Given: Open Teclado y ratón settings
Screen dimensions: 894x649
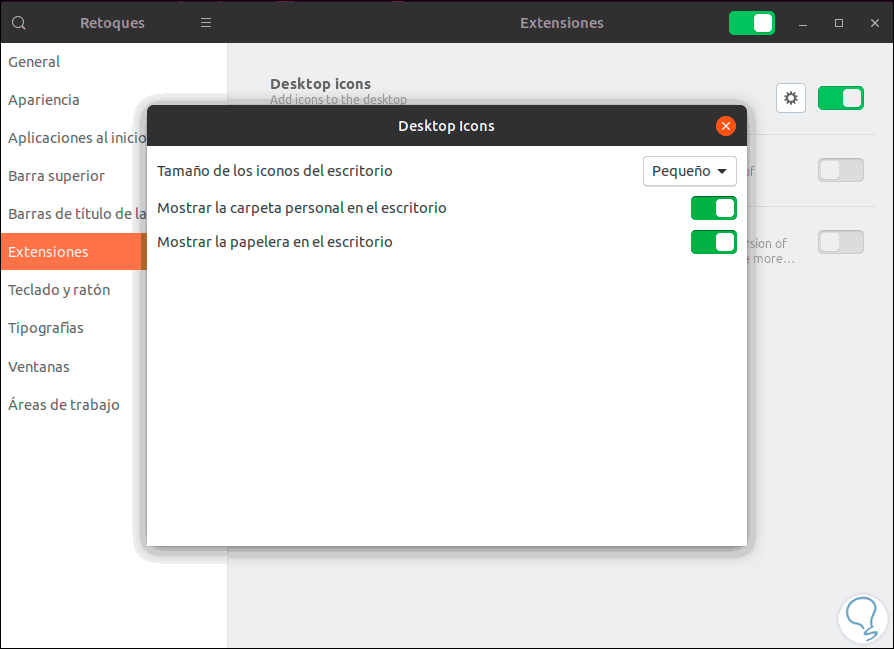Looking at the screenshot, I should tap(59, 290).
